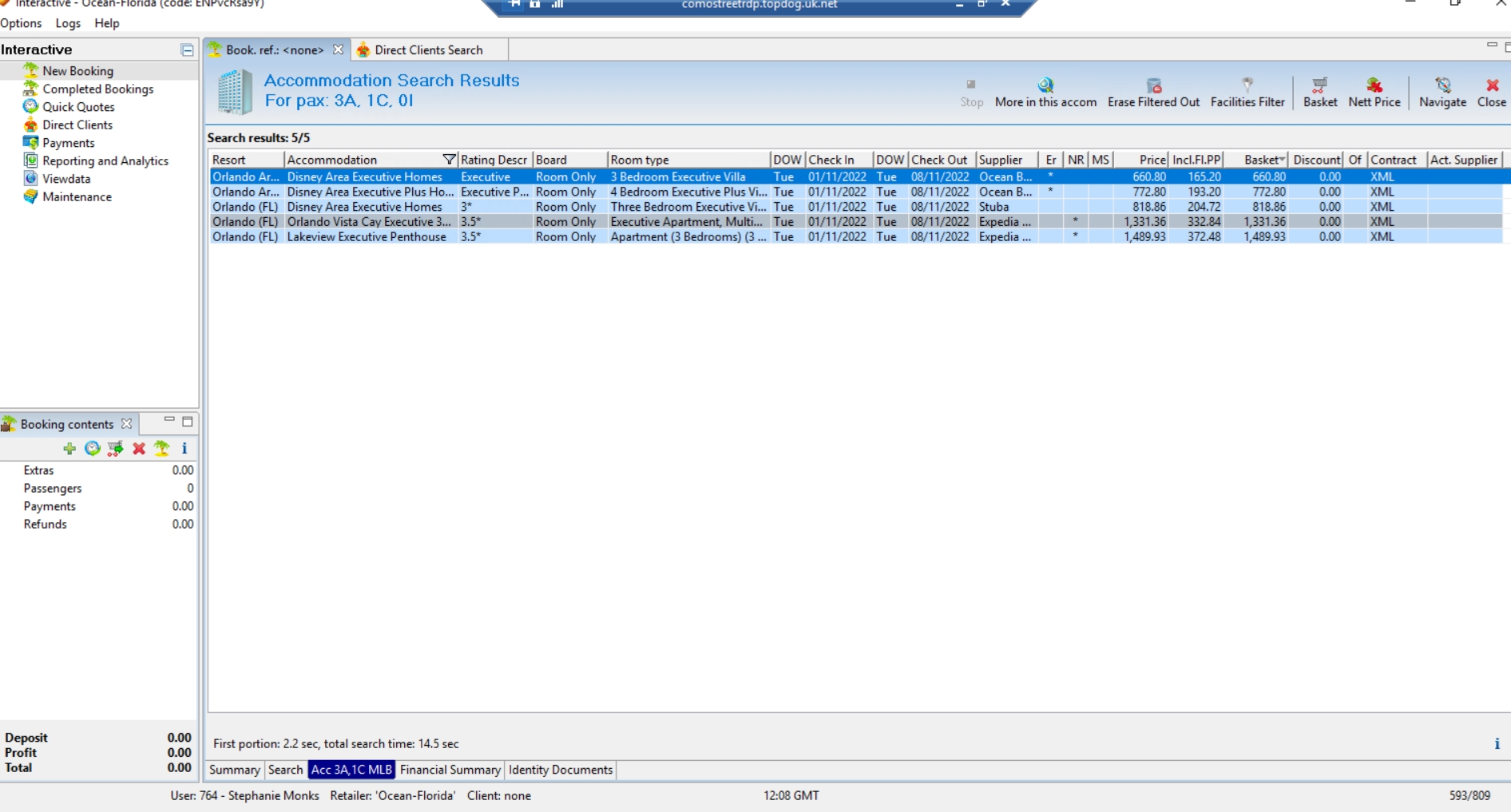Open Reporting and Analytics

105,160
